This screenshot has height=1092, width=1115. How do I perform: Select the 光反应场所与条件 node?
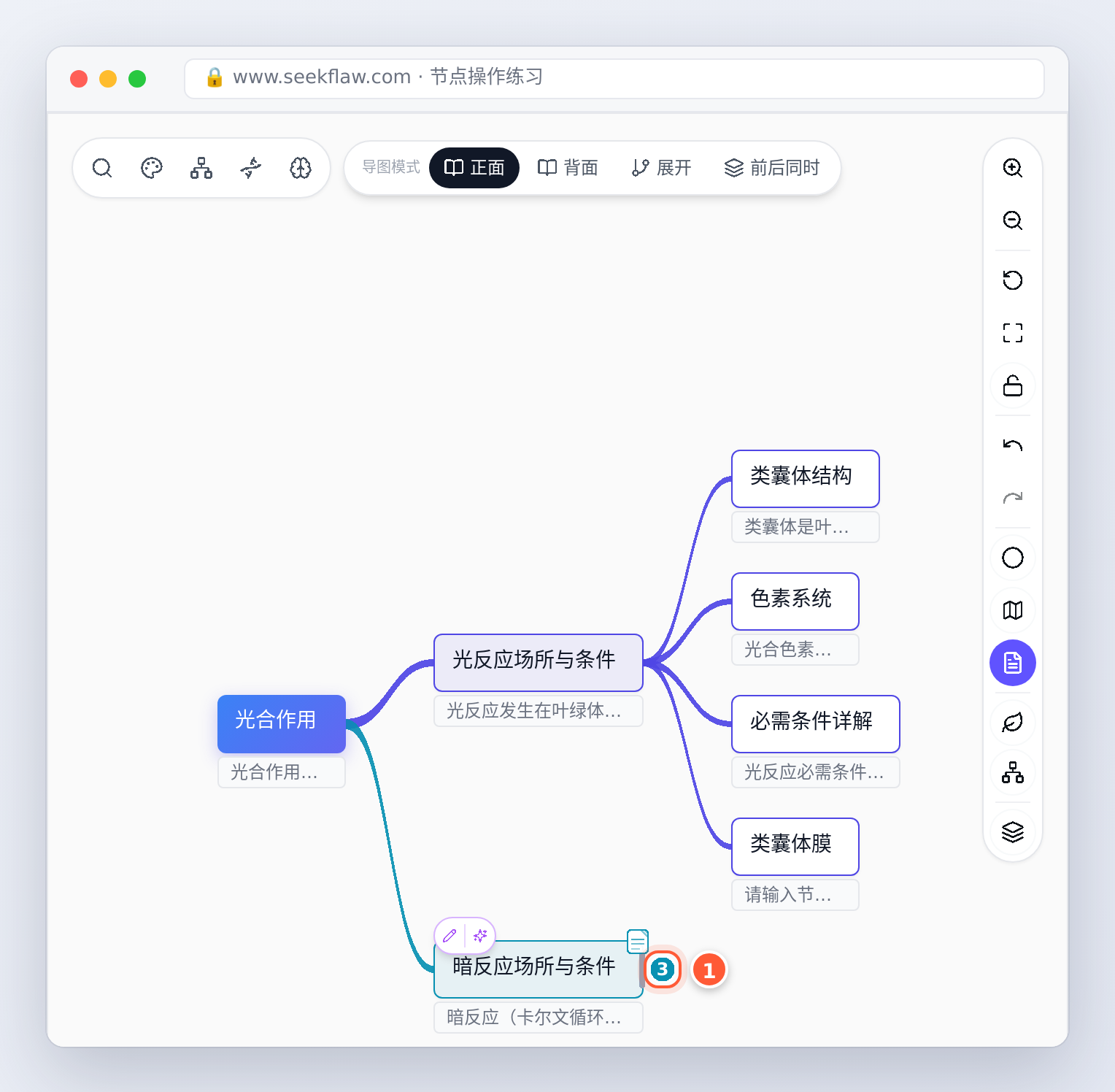pos(539,662)
